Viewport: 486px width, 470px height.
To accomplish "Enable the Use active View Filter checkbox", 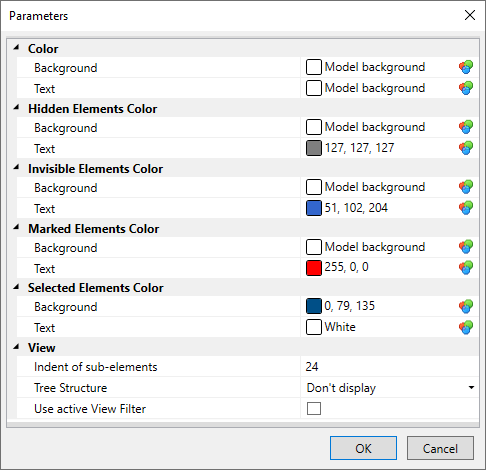I will (x=314, y=408).
